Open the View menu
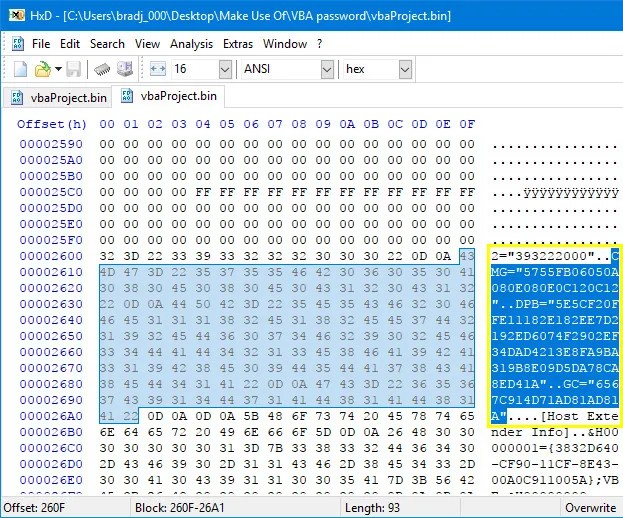The width and height of the screenshot is (623, 518). [147, 44]
